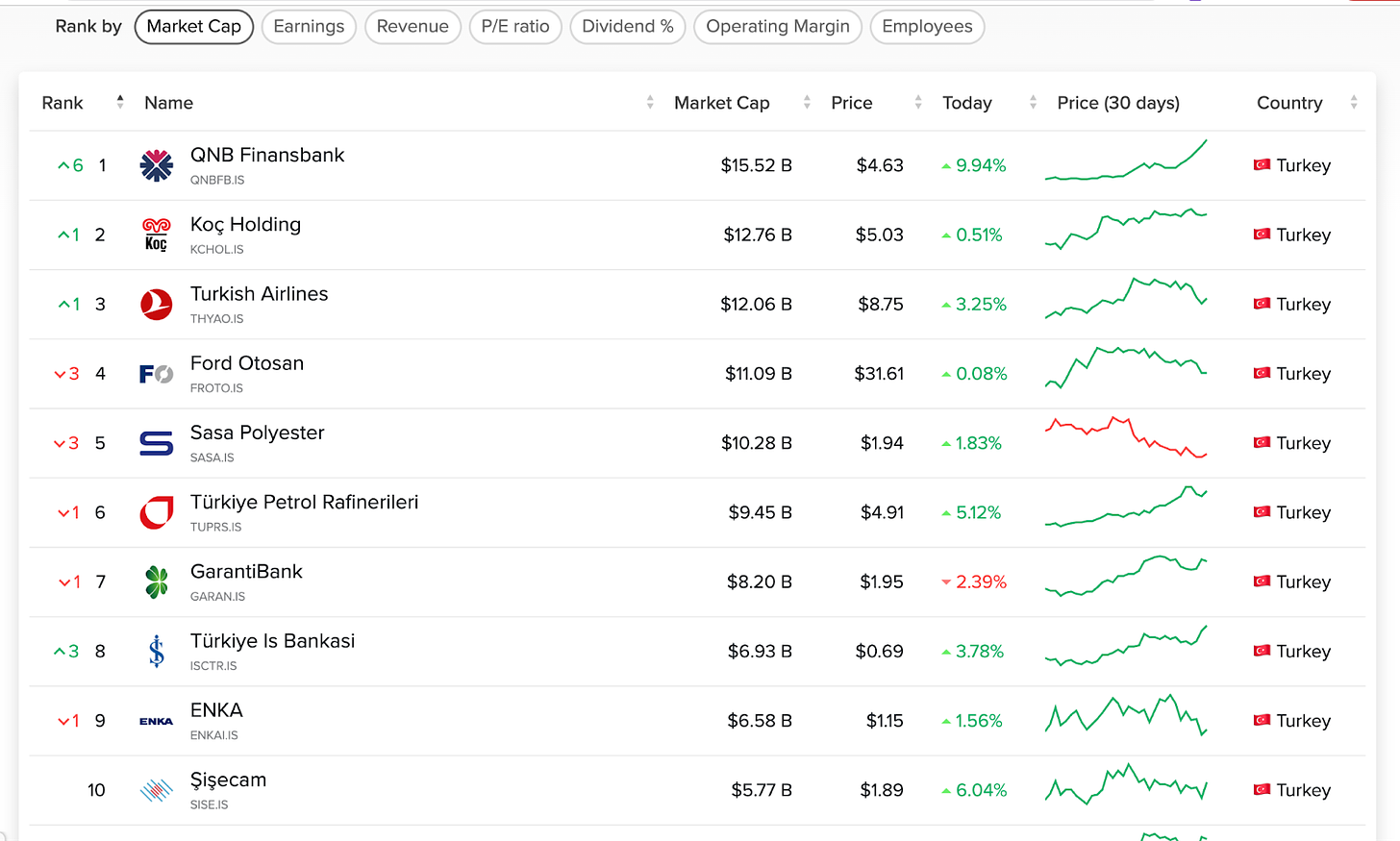Image resolution: width=1400 pixels, height=841 pixels.
Task: Click Turkey flag in Turkish Airlines row
Action: coord(1262,304)
